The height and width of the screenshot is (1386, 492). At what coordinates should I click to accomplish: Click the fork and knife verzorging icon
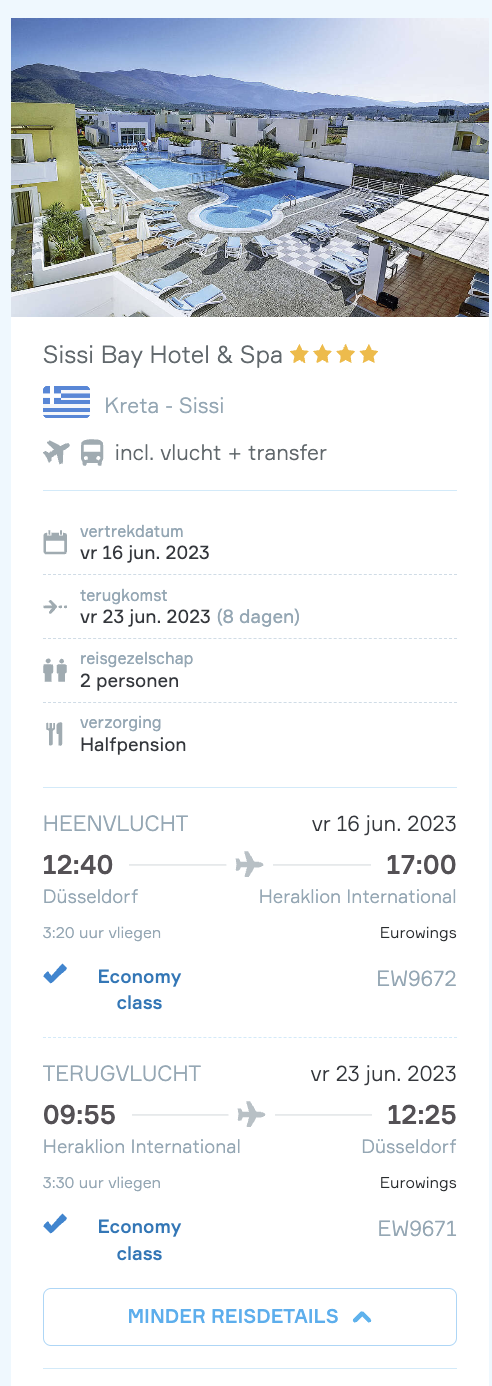click(x=55, y=734)
